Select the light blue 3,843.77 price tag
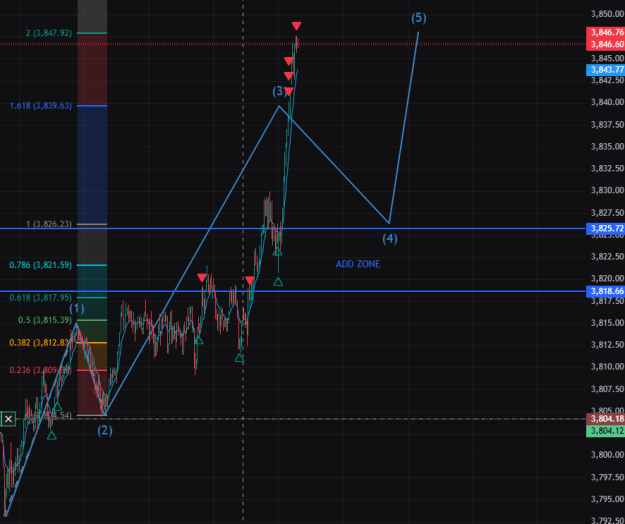Screen dimensions: 625x524 tap(605, 70)
